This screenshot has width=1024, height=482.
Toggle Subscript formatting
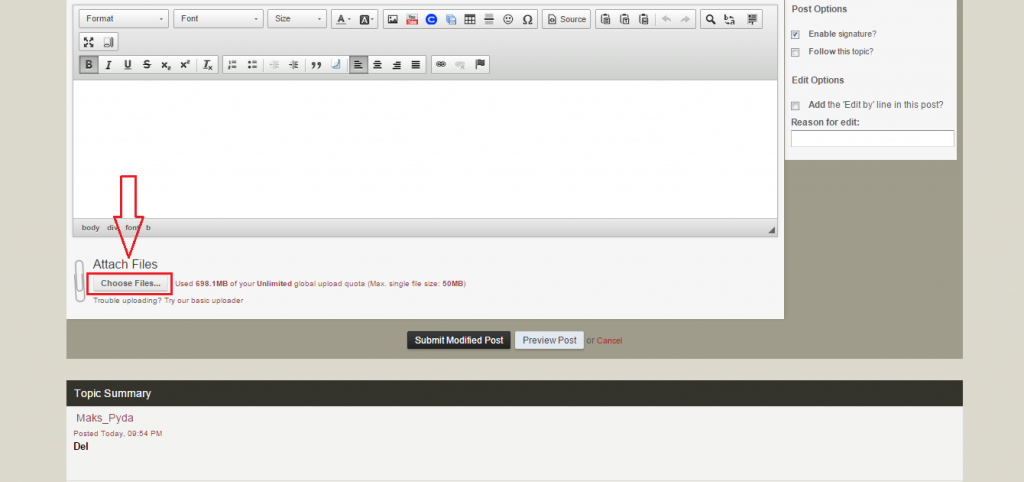coord(166,64)
